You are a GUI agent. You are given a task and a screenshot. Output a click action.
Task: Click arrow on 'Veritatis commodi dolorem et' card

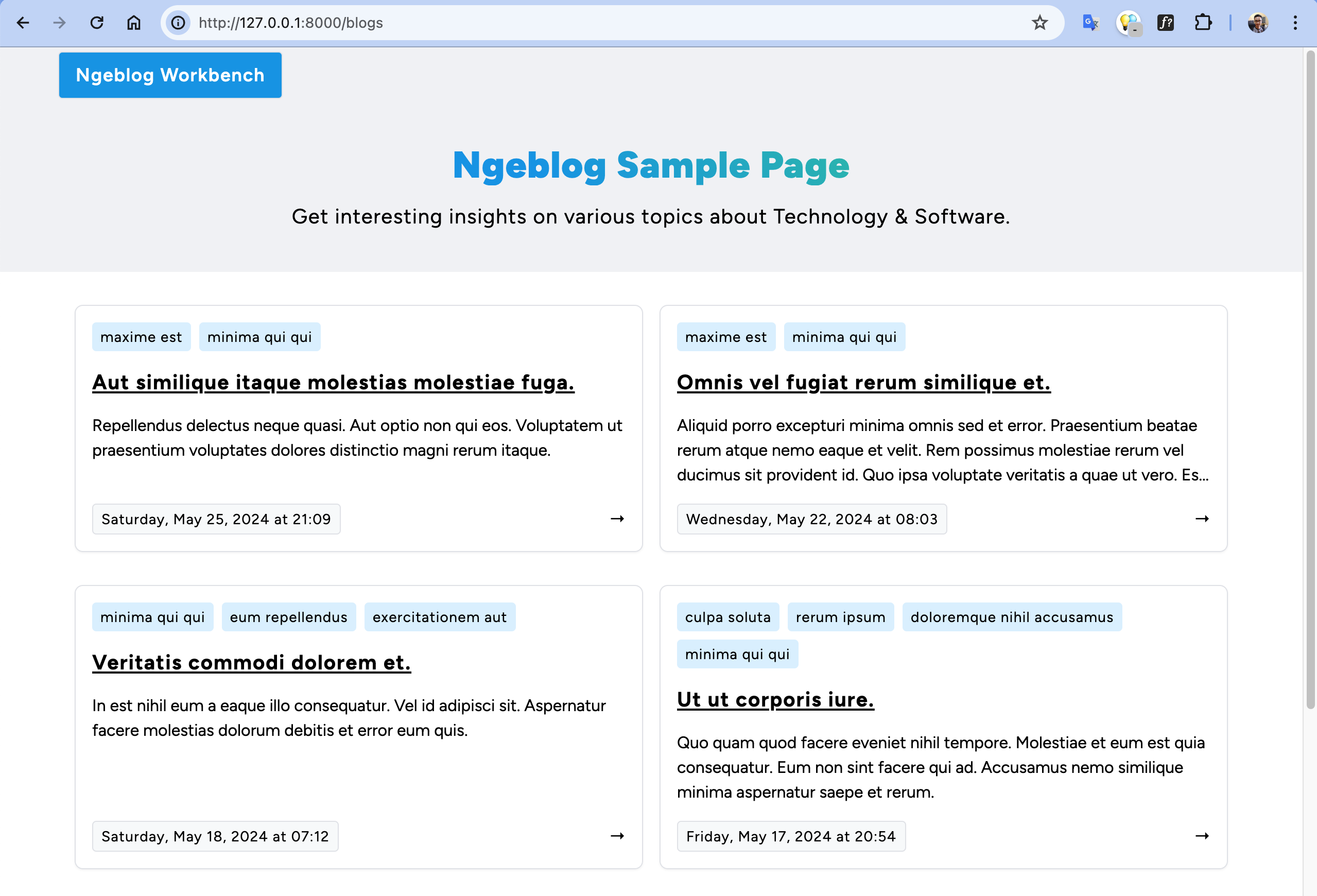coord(617,836)
